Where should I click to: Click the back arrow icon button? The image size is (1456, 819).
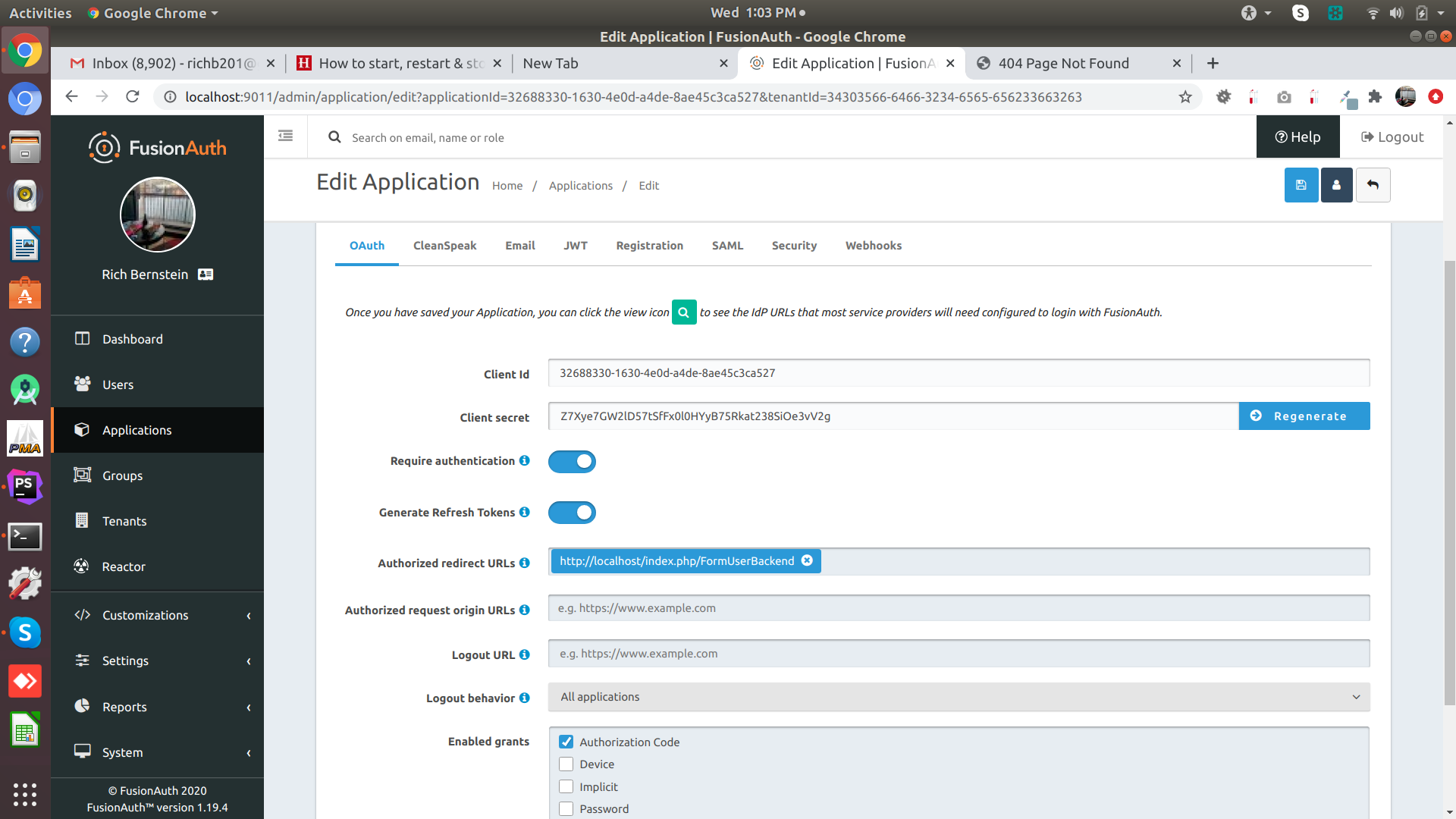1373,185
